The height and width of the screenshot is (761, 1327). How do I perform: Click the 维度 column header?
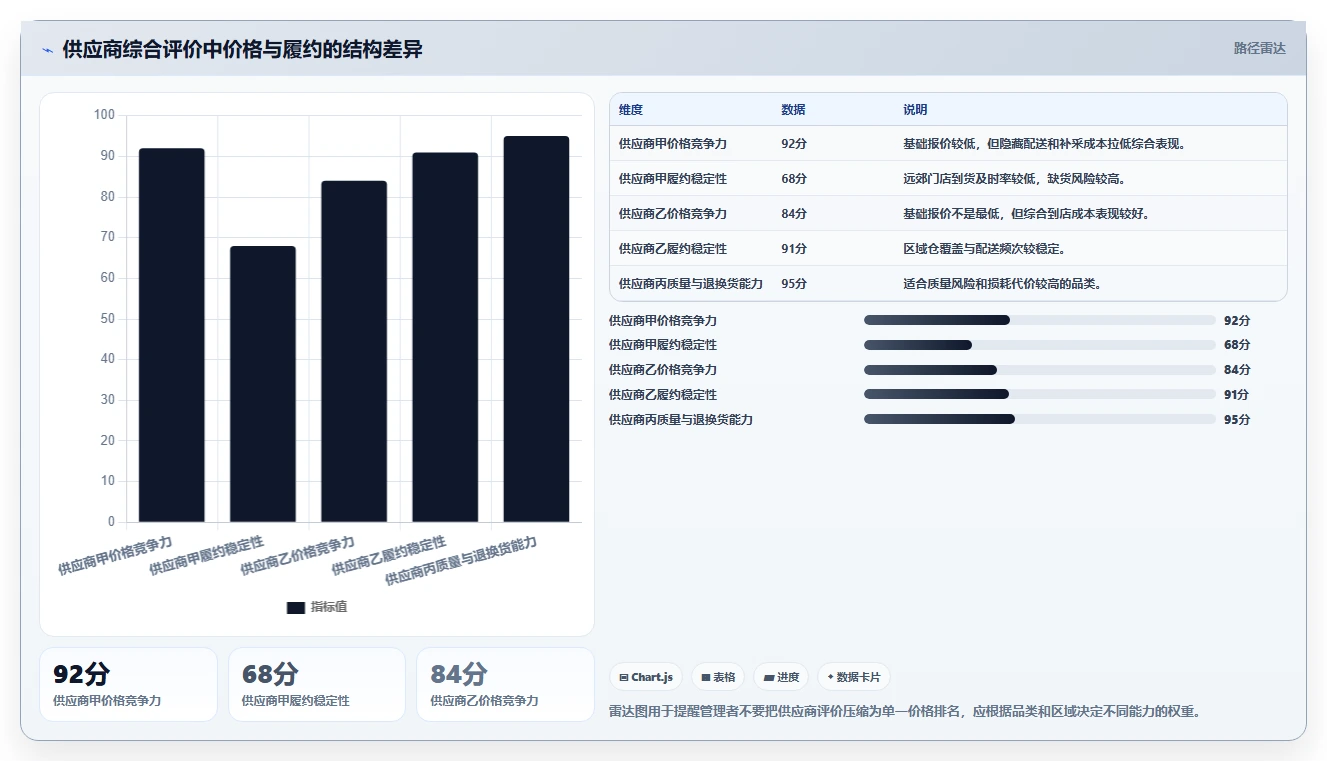tap(631, 110)
